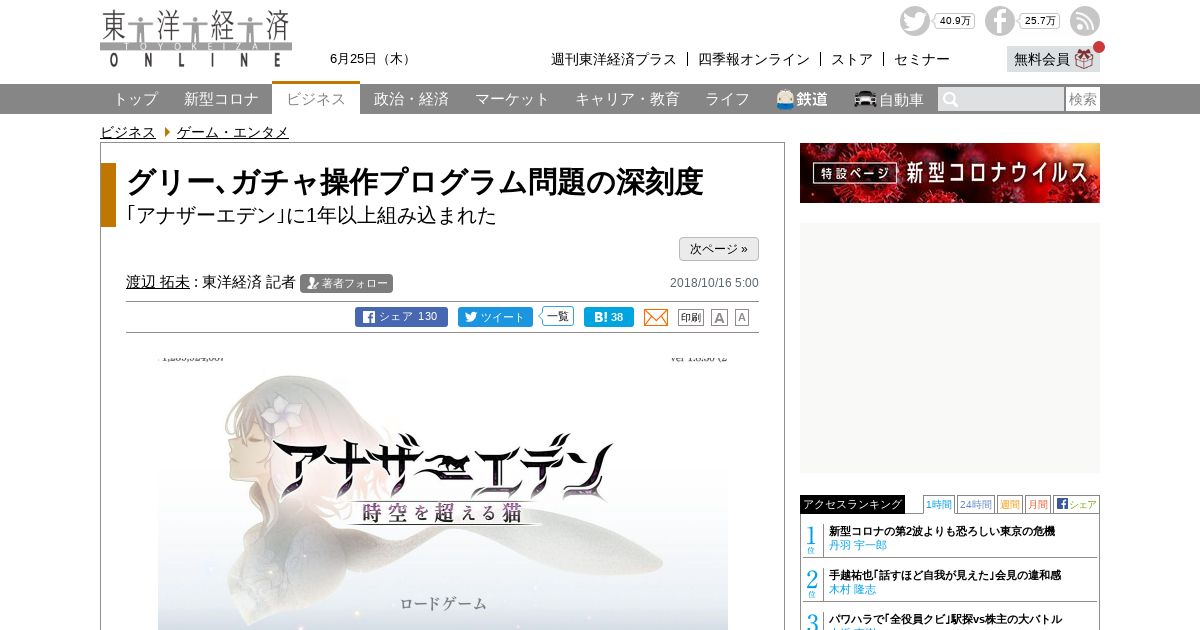Open author 渡辺 拓未 profile link
The width and height of the screenshot is (1200, 630).
[x=158, y=282]
